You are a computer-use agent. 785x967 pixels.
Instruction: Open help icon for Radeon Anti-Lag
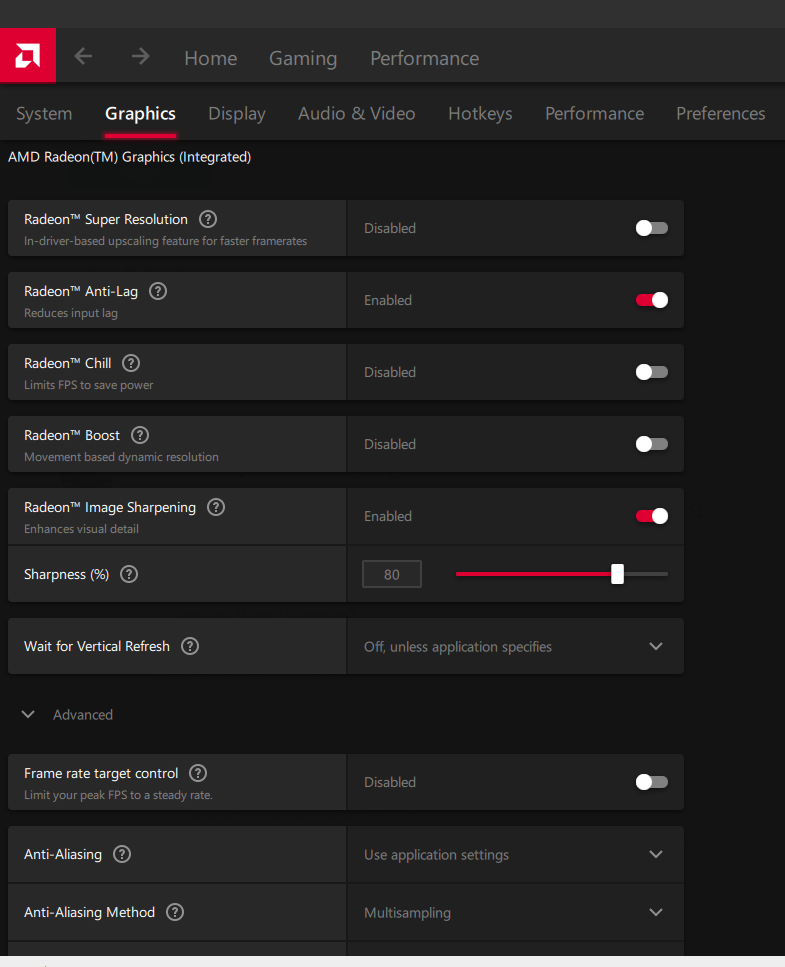point(158,291)
